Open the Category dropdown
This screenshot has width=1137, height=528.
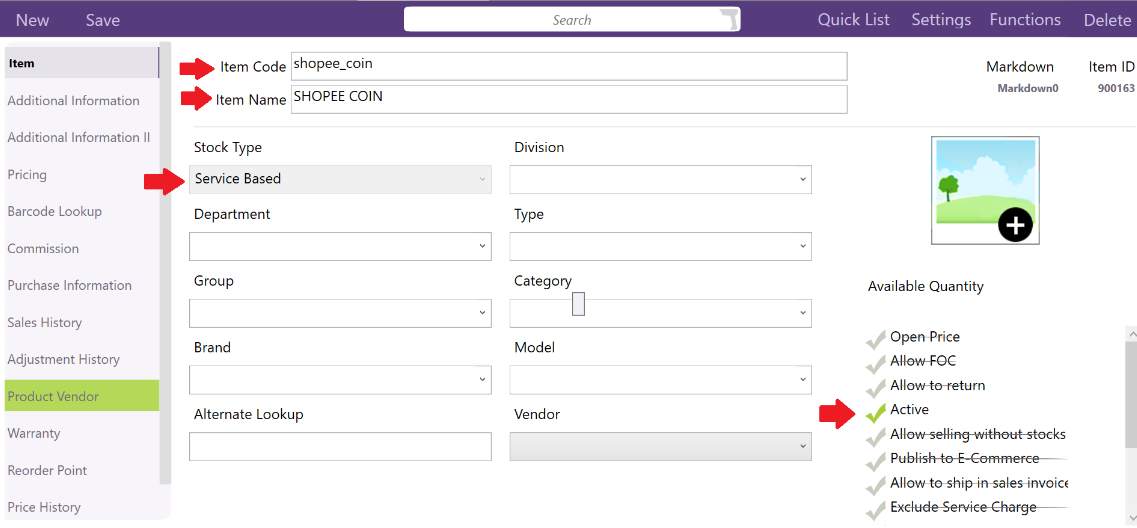[660, 313]
